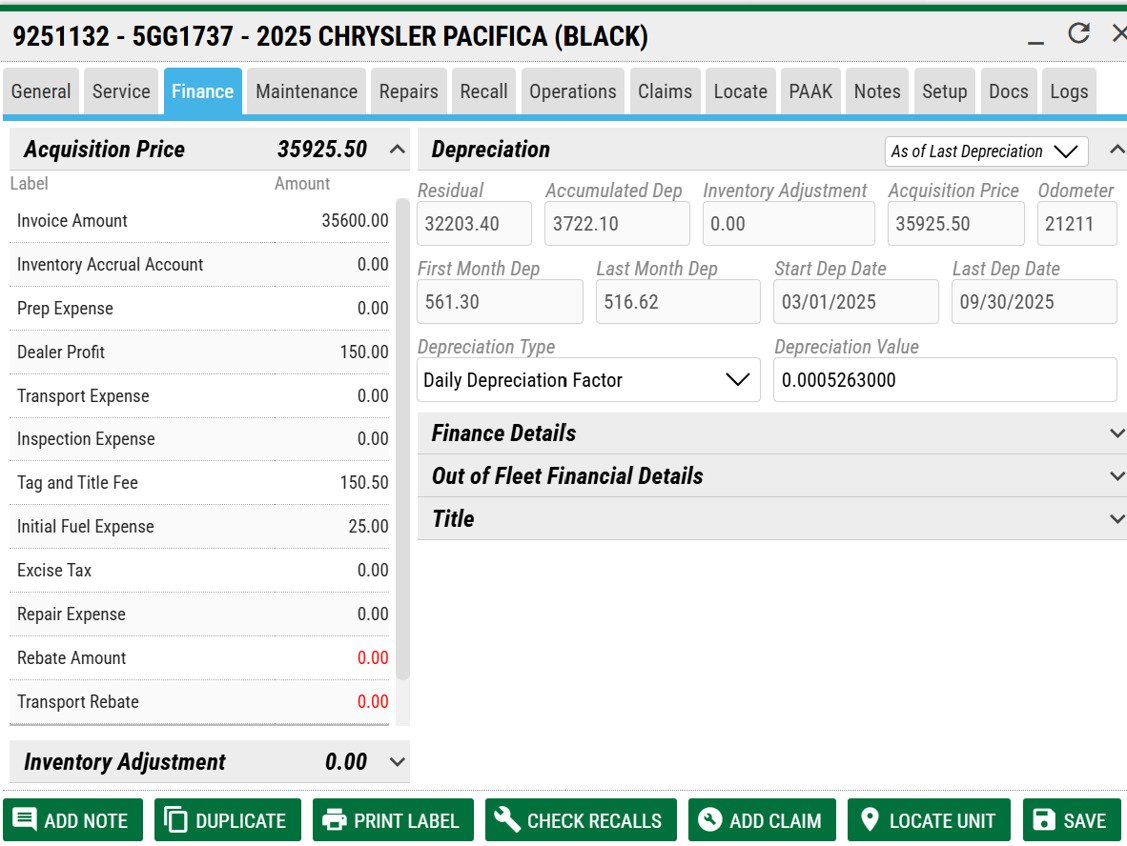This screenshot has height=846, width=1127.
Task: Expand the Inventory Adjustment section
Action: click(397, 762)
